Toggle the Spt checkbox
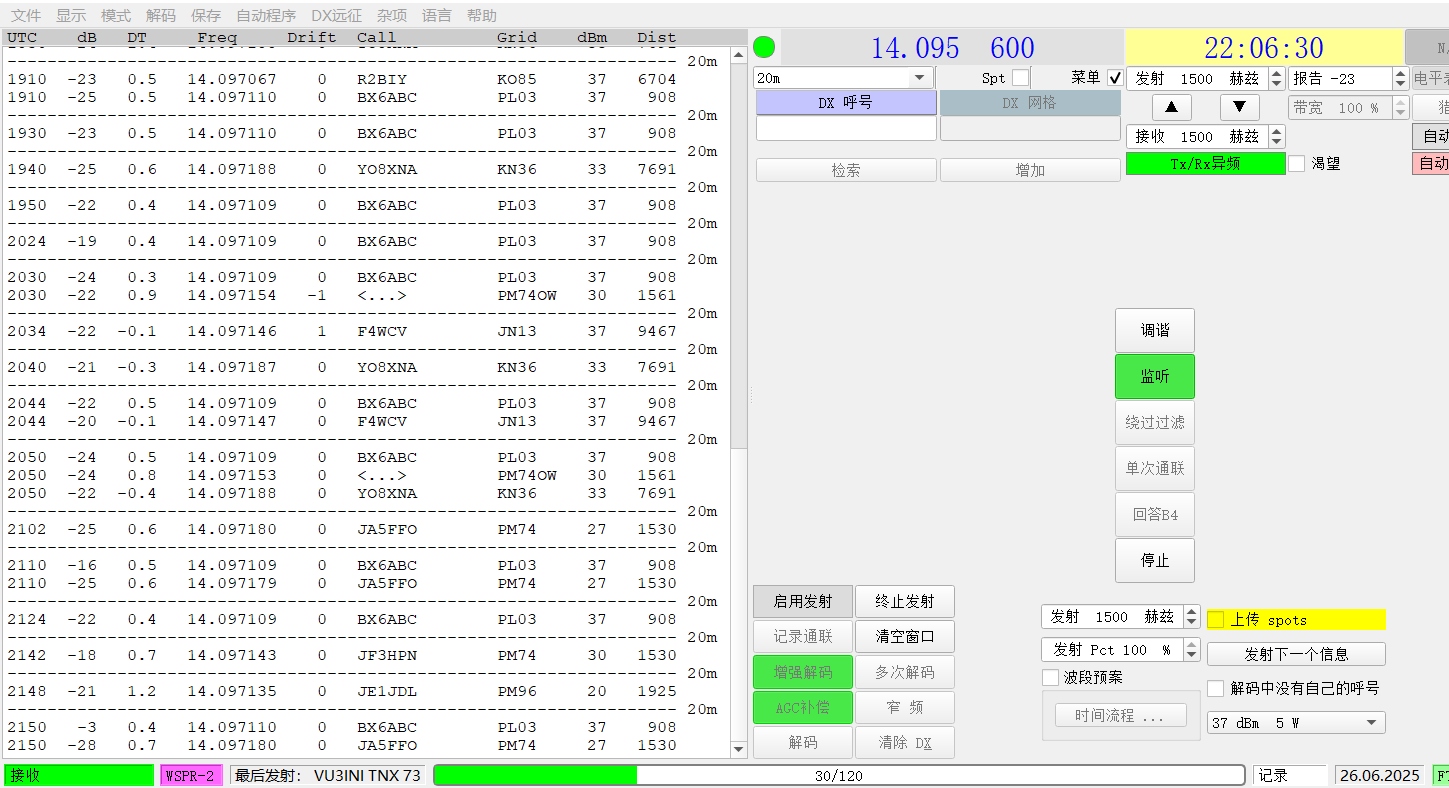 pyautogui.click(x=1020, y=77)
